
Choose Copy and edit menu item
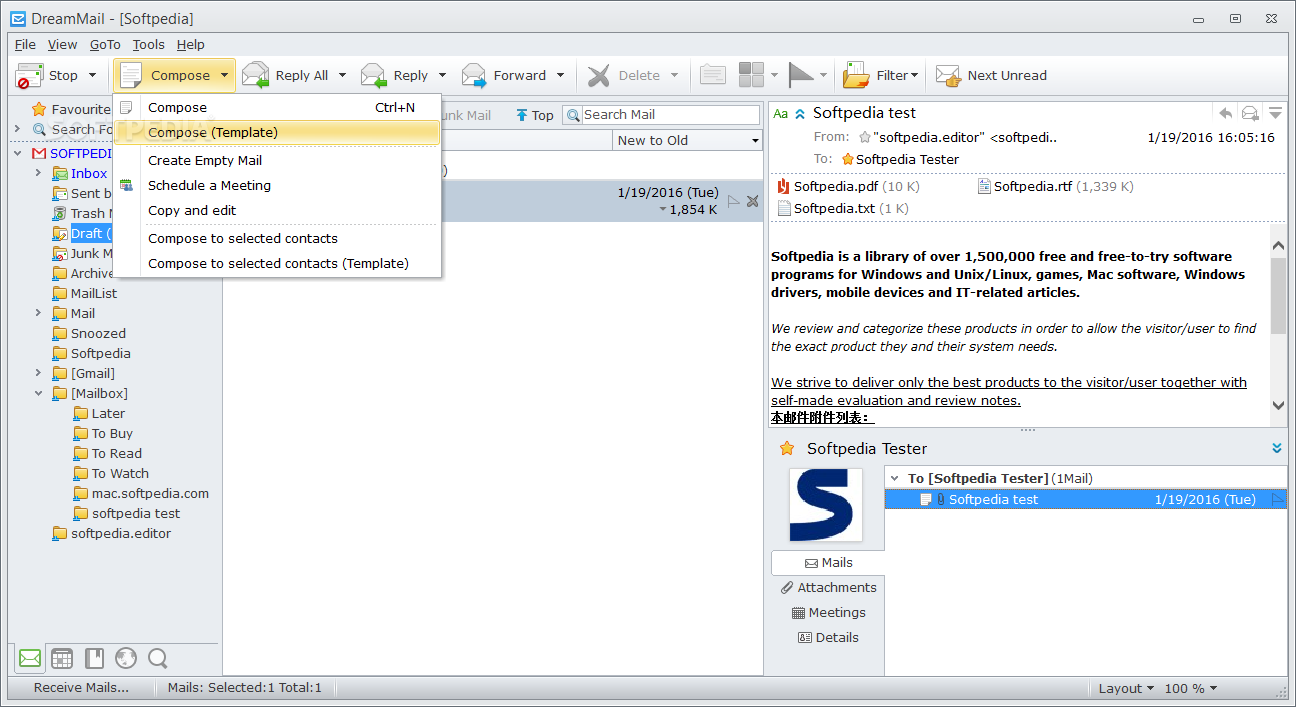(x=277, y=210)
